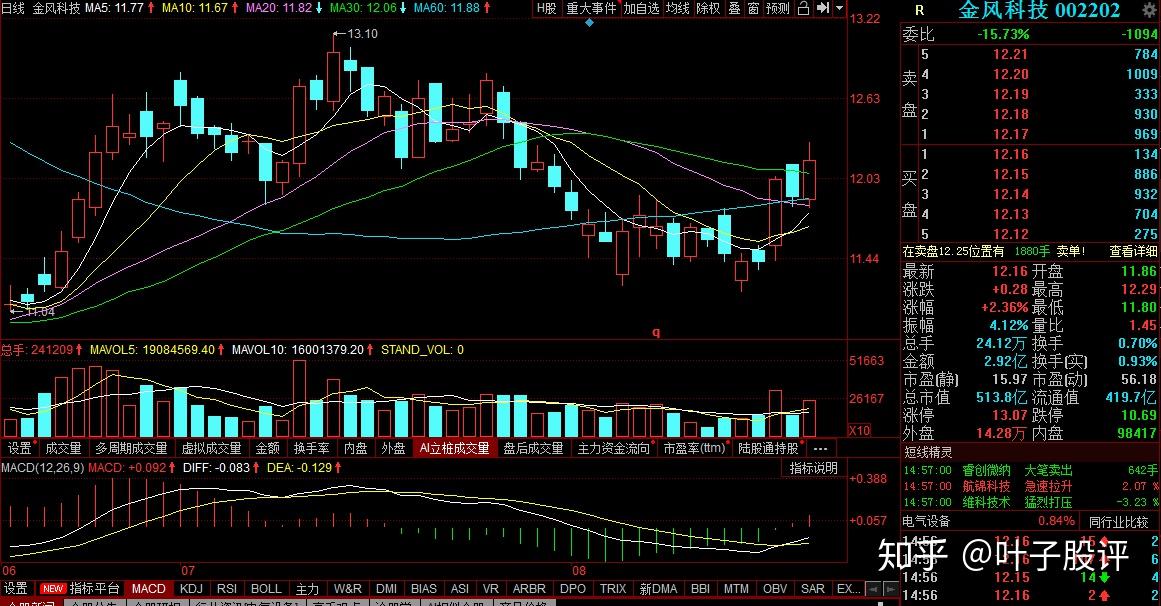Select the 虚拟成交量 tab

point(211,448)
